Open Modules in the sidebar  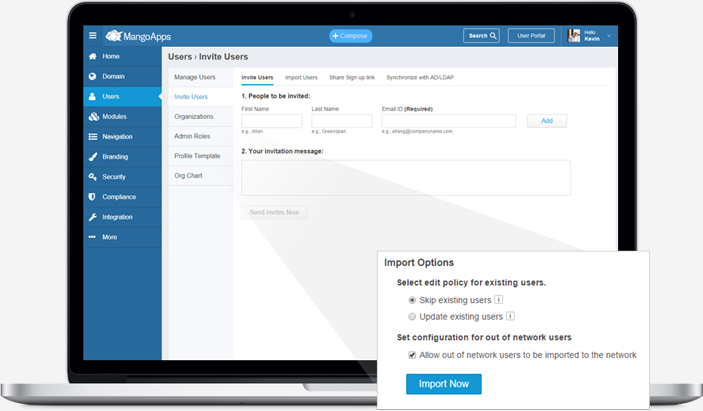122,117
